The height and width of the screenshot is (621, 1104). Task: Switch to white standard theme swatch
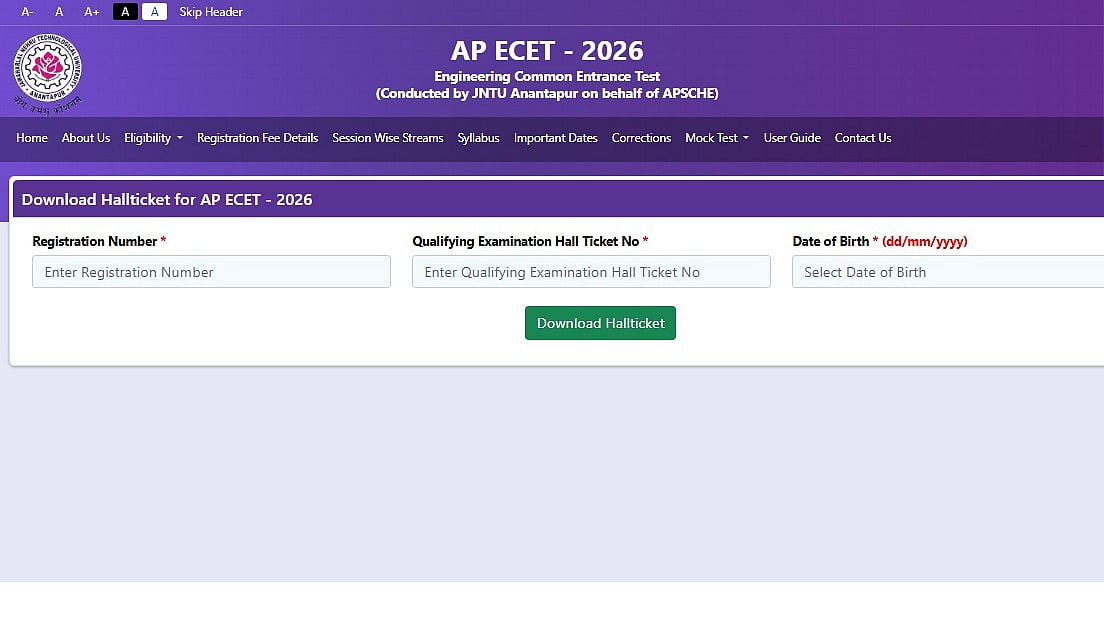coord(154,12)
